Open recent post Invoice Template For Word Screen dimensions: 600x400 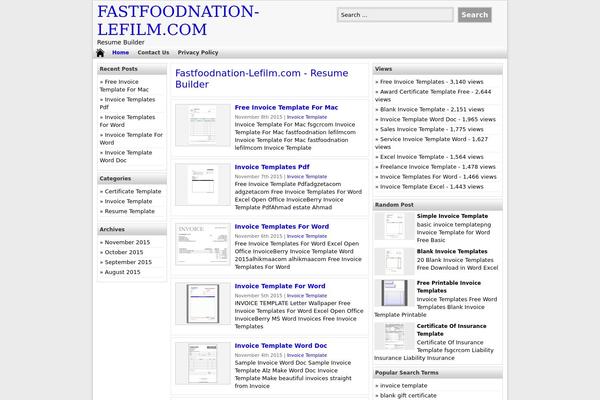[131, 139]
